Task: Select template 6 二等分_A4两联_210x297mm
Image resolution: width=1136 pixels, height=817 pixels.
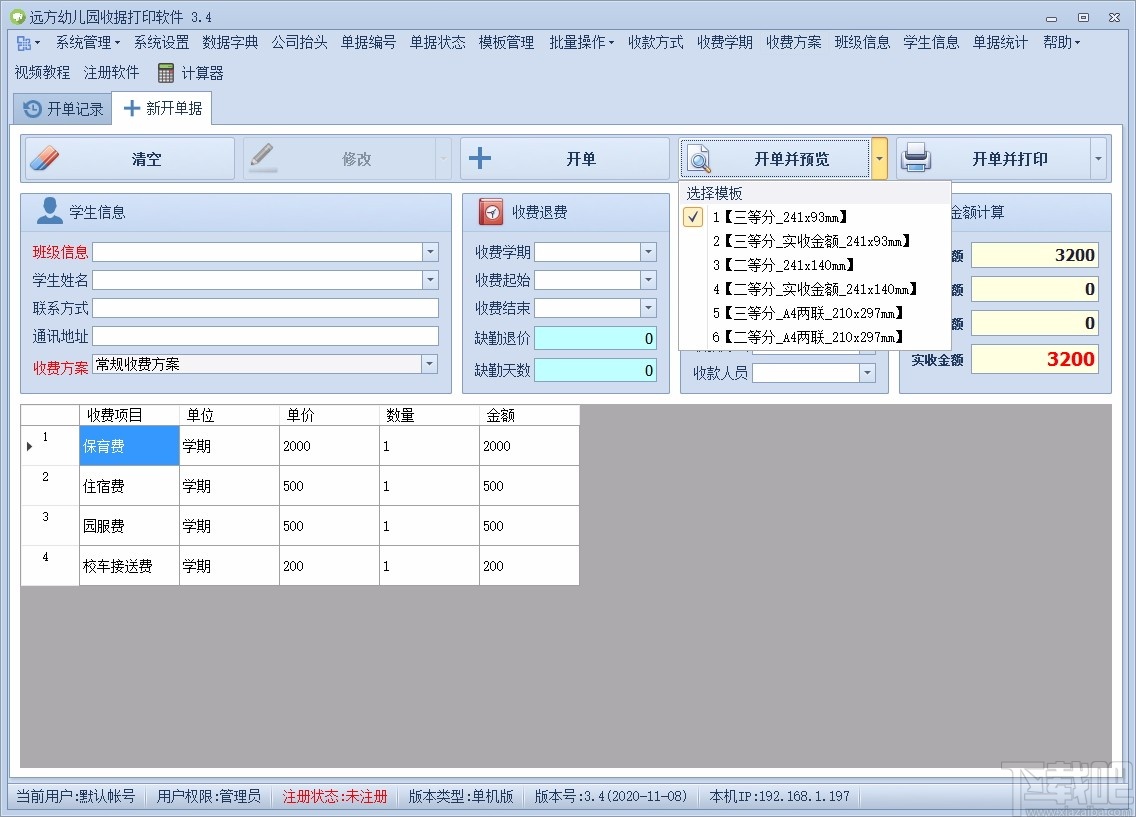Action: pyautogui.click(x=814, y=337)
